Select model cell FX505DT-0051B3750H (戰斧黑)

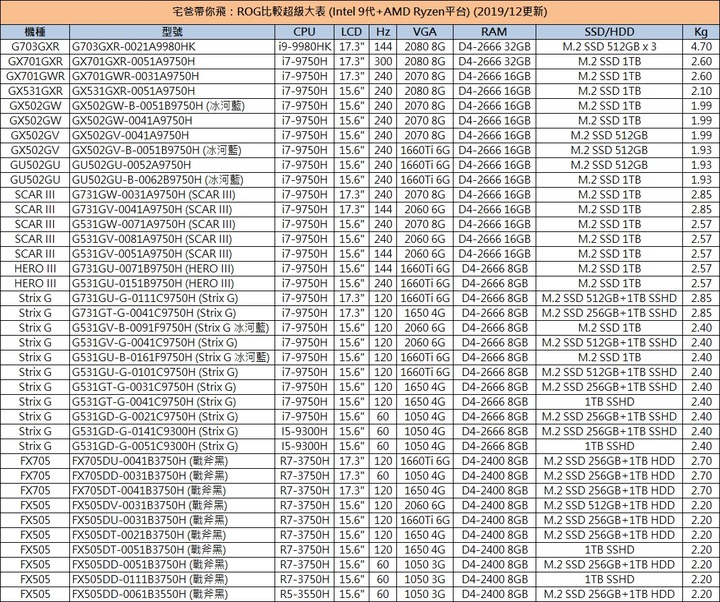172,550
